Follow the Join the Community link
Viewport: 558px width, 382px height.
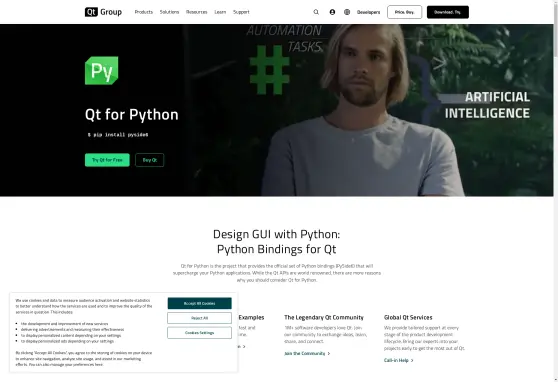tap(305, 354)
